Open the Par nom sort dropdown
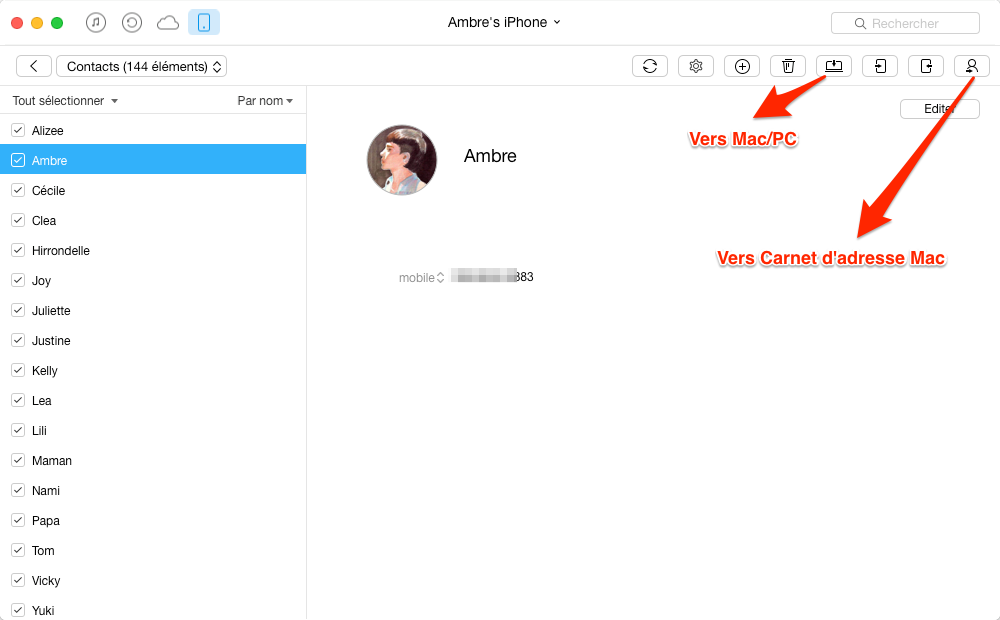Screen dimensions: 1000x620 (x=265, y=101)
